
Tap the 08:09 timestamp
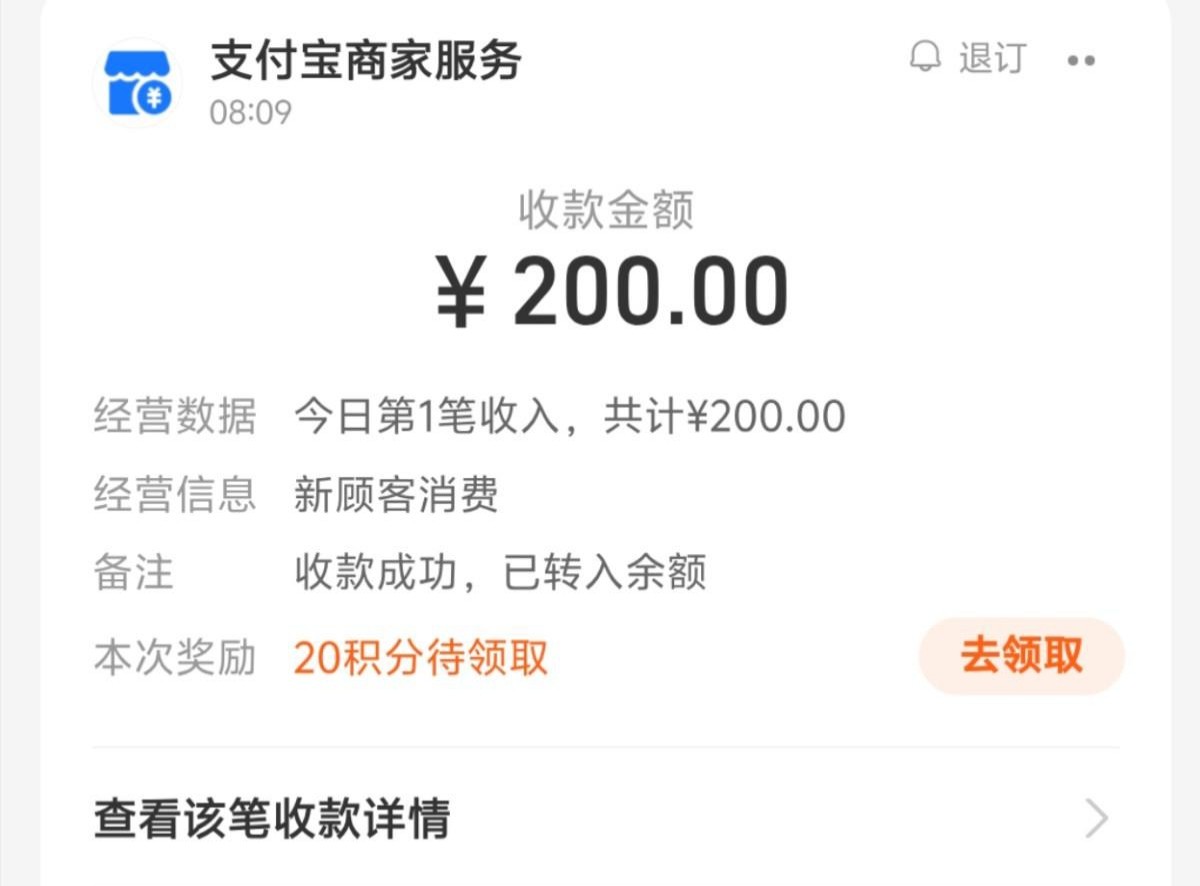click(250, 112)
